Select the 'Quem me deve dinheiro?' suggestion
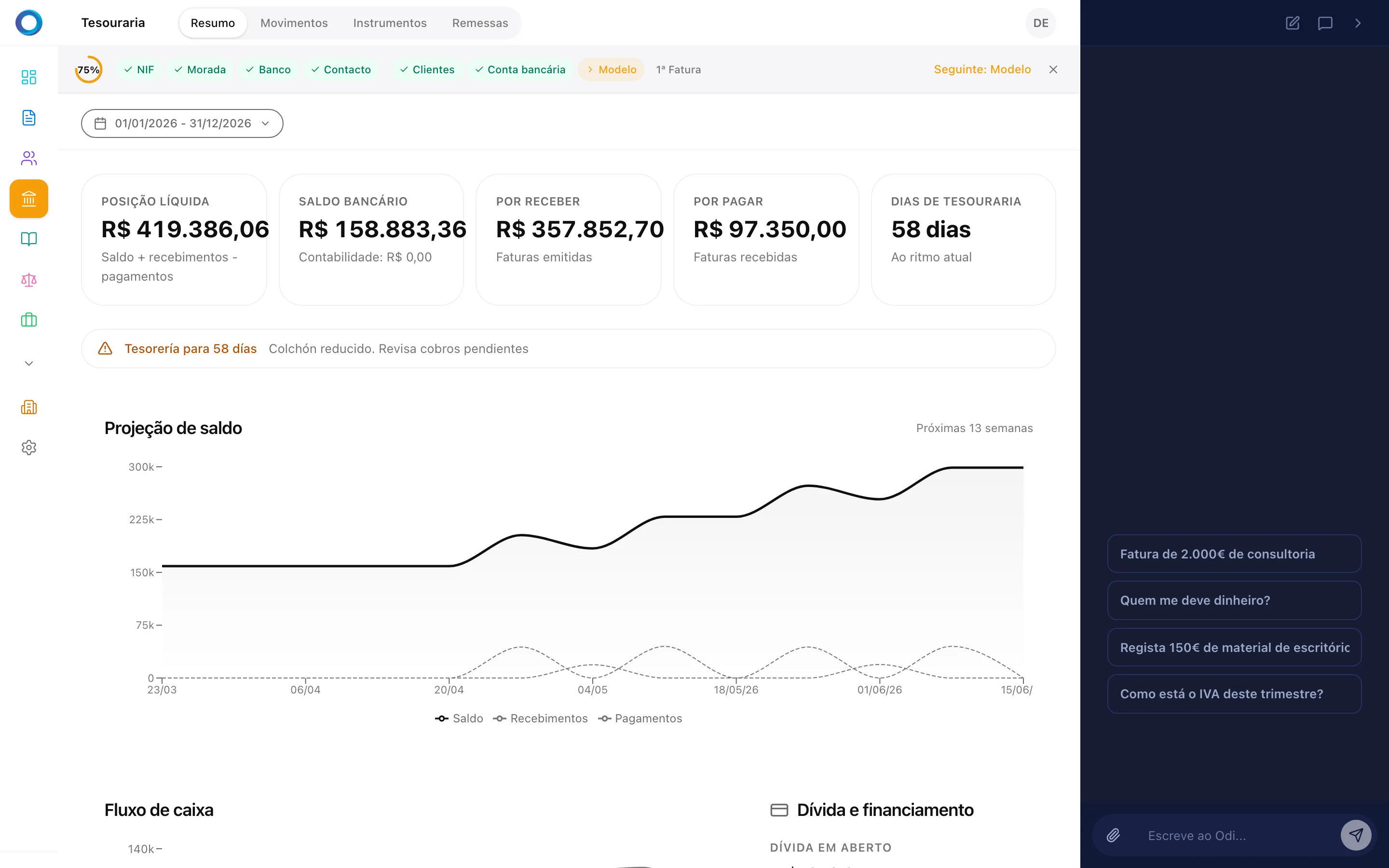This screenshot has width=1389, height=868. pyautogui.click(x=1234, y=600)
